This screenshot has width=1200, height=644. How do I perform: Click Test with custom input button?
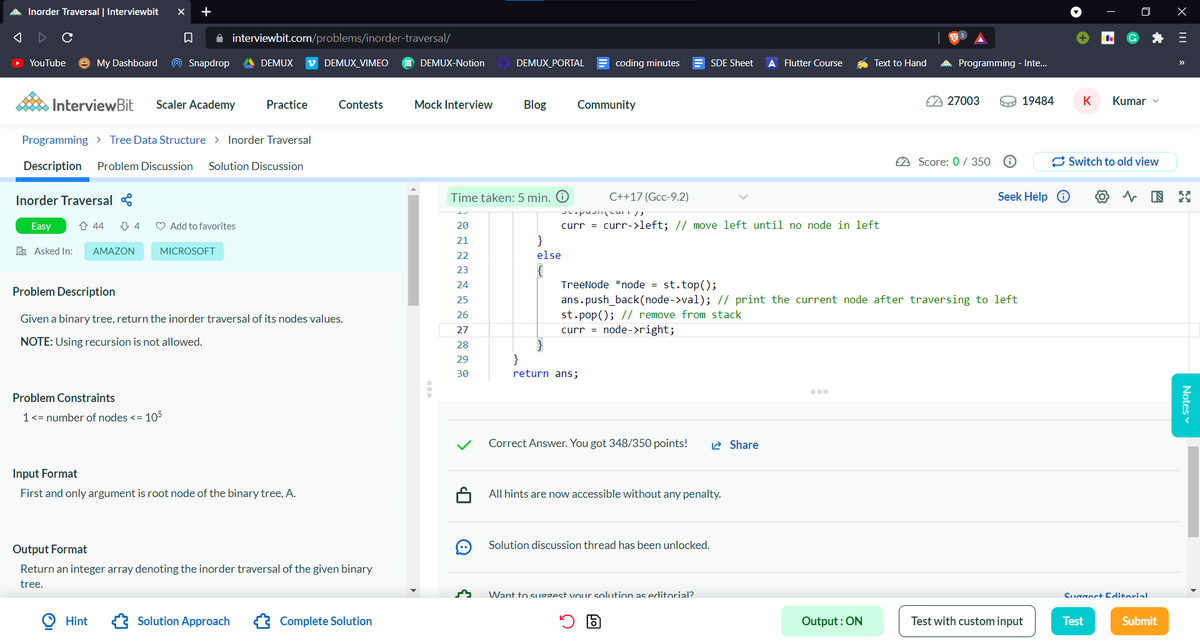pos(967,621)
